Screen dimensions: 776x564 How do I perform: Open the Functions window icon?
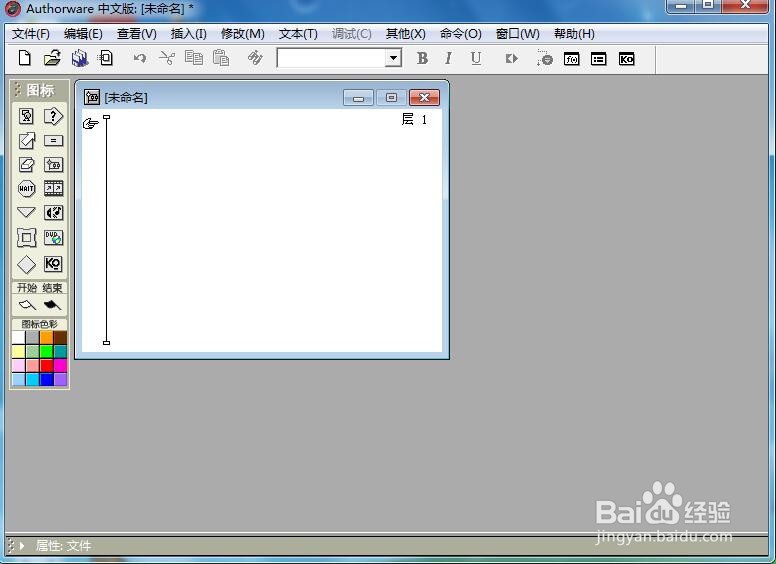[x=572, y=59]
